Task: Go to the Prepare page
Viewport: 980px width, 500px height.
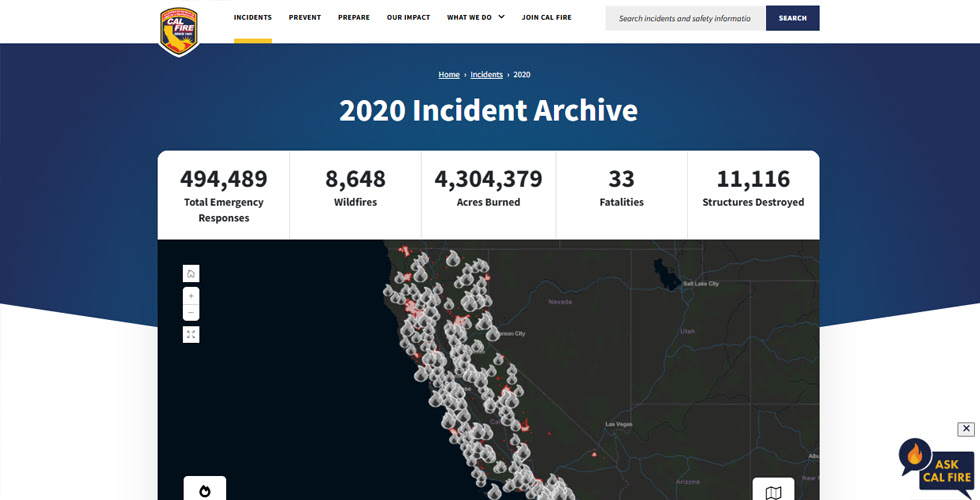Action: [x=354, y=18]
